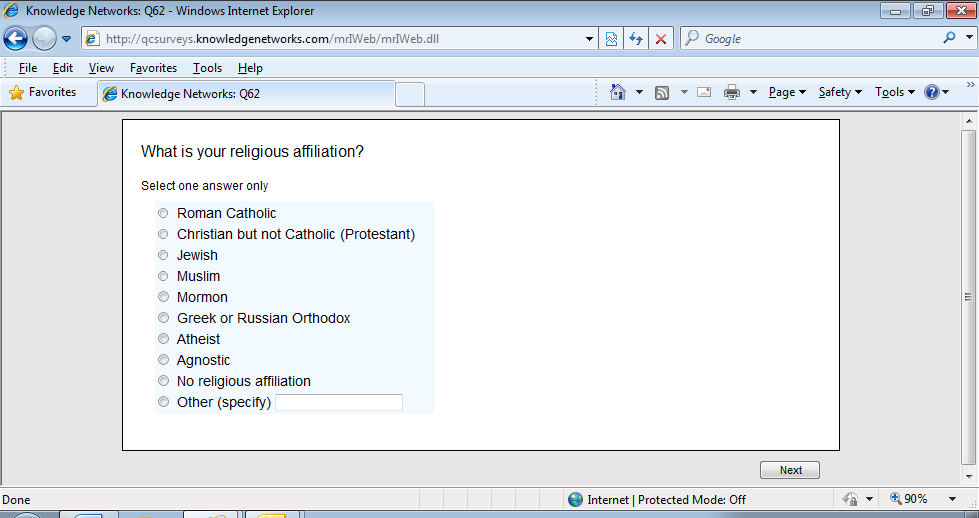Click the scrollbar up arrow
Viewport: 979px width, 518px height.
pyautogui.click(x=968, y=121)
